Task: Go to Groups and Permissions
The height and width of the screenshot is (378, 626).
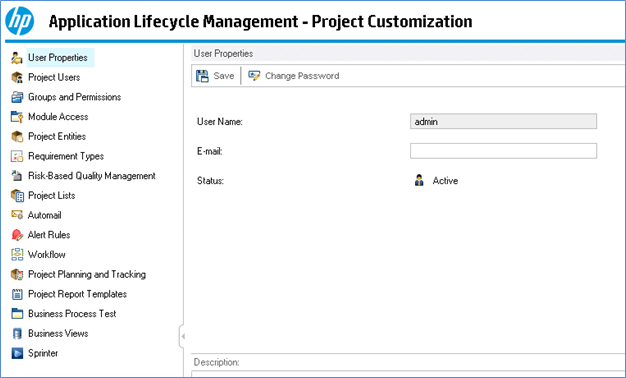Action: pyautogui.click(x=74, y=97)
